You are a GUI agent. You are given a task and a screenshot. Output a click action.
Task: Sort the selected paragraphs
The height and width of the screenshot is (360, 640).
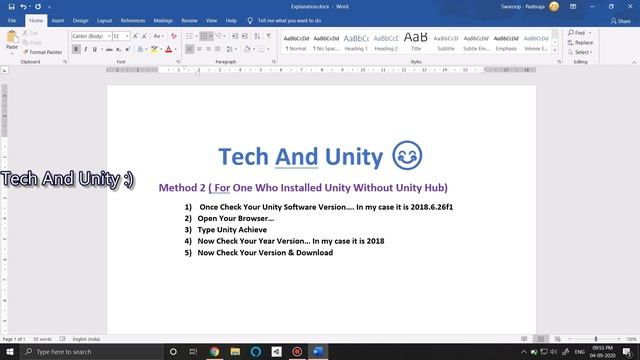(257, 36)
